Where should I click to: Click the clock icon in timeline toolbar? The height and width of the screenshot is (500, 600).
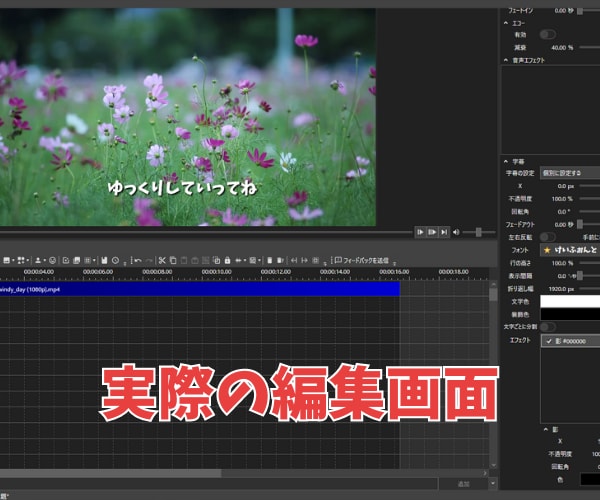[x=115, y=261]
